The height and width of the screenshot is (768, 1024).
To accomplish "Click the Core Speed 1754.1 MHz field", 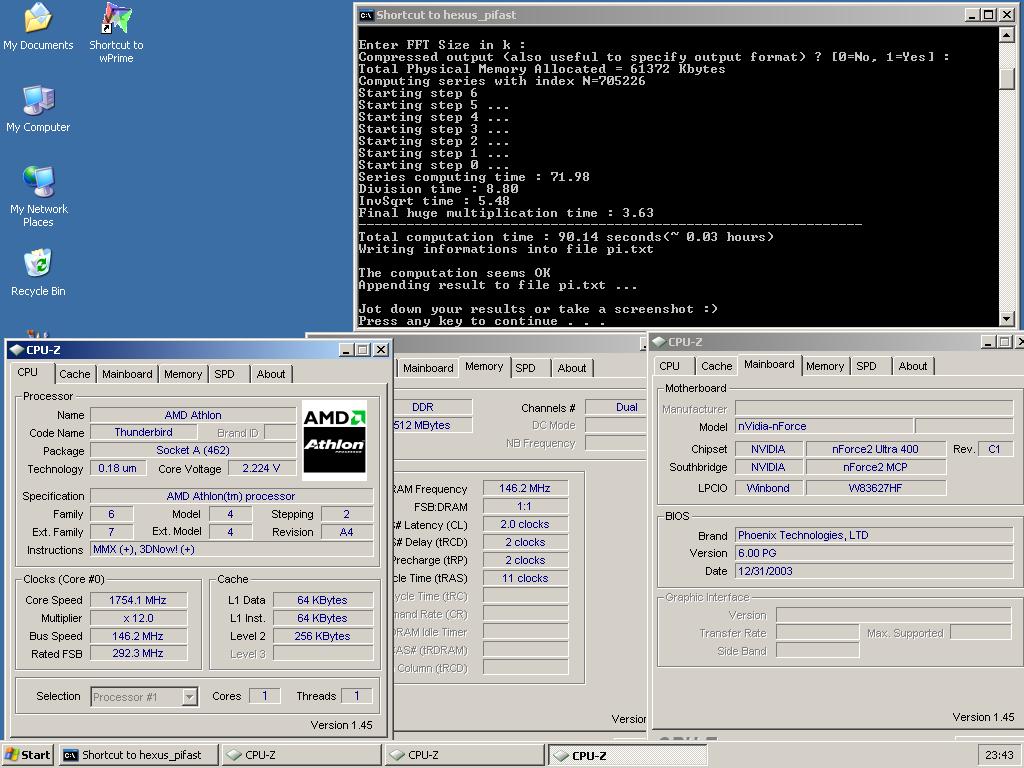I will [x=138, y=600].
